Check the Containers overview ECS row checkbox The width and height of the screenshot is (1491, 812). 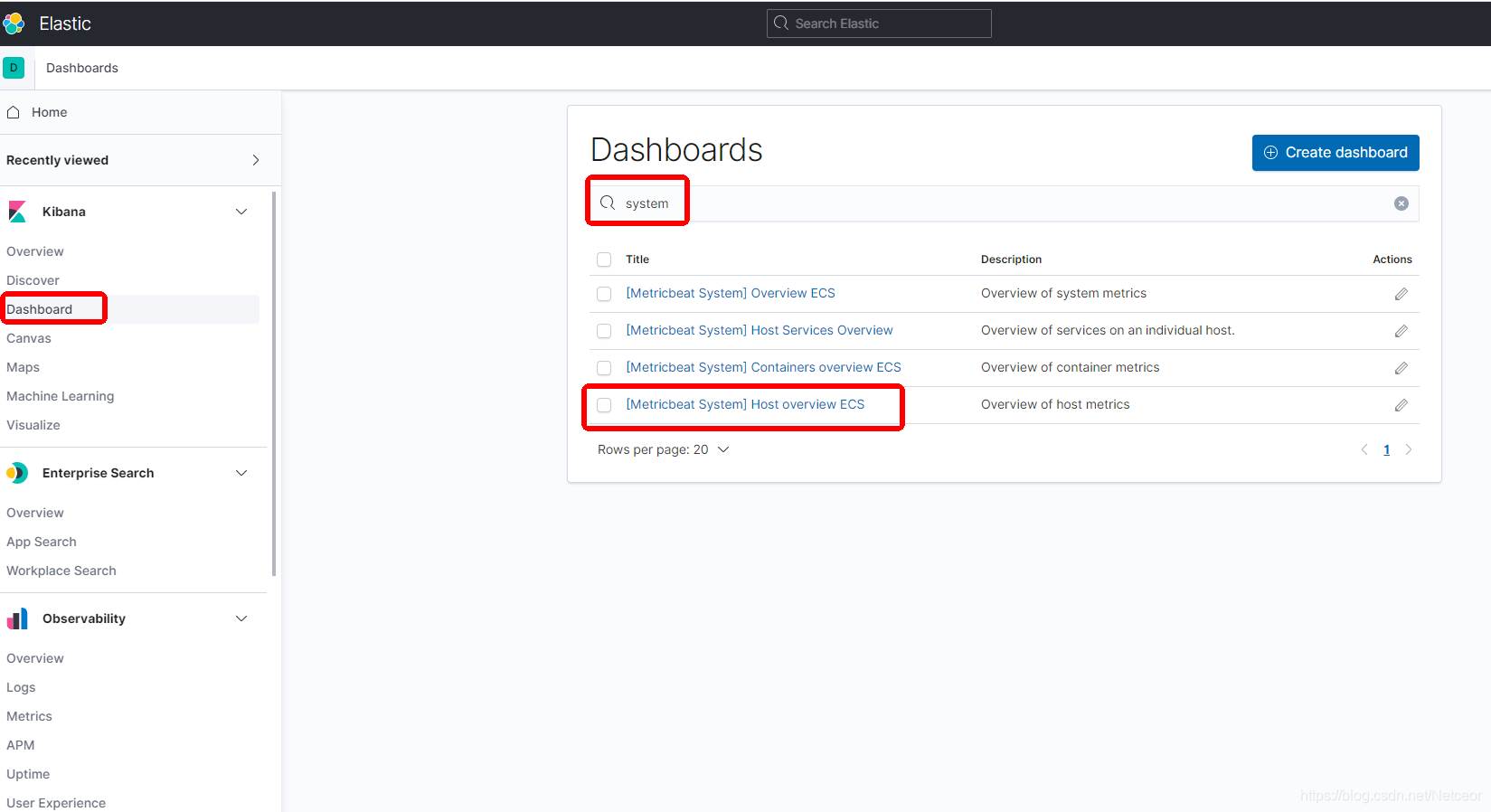(604, 368)
